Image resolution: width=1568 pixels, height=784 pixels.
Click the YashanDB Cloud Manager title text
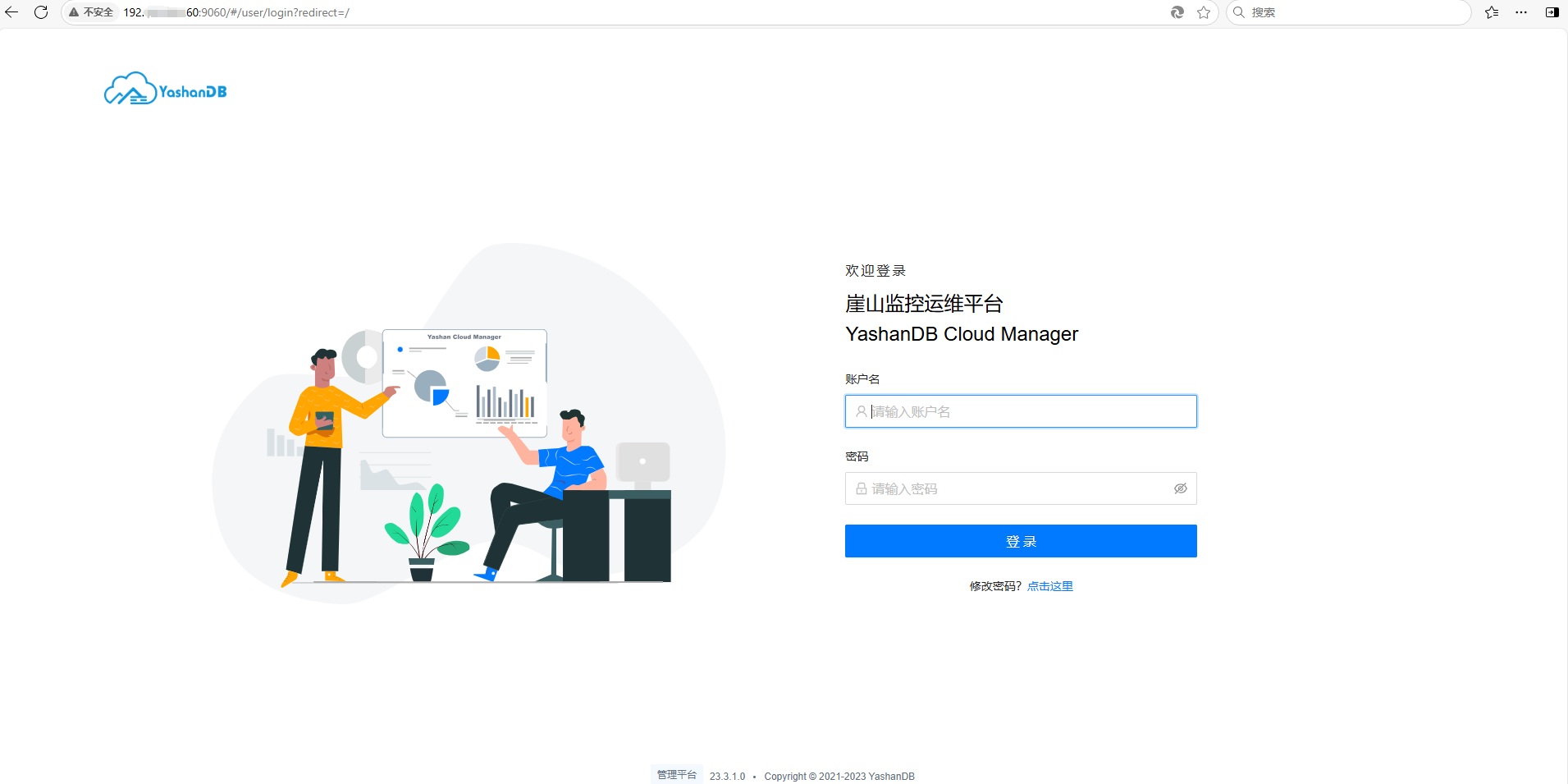click(x=962, y=334)
